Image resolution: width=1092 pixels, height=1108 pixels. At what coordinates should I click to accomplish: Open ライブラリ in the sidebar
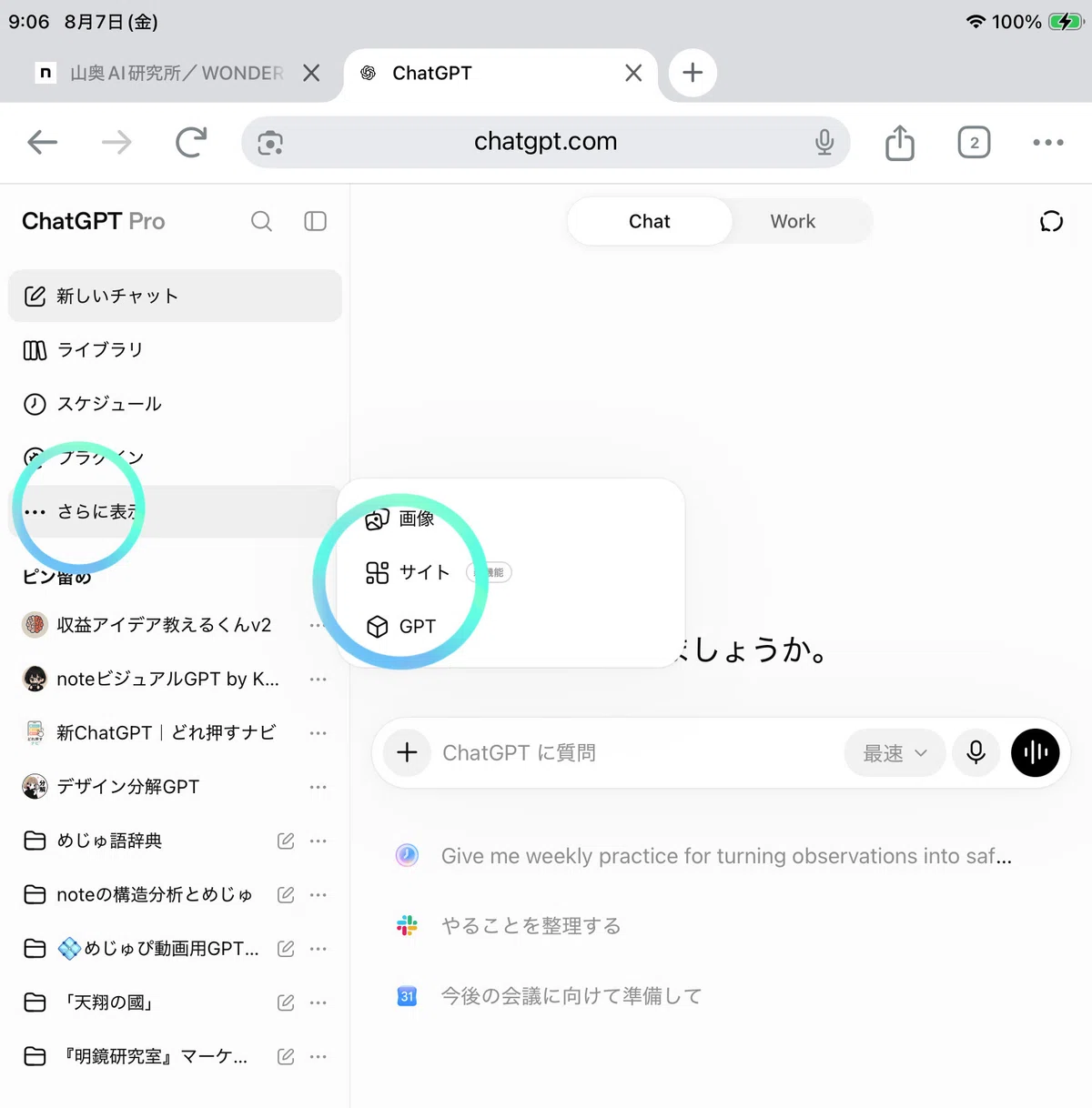coord(175,349)
